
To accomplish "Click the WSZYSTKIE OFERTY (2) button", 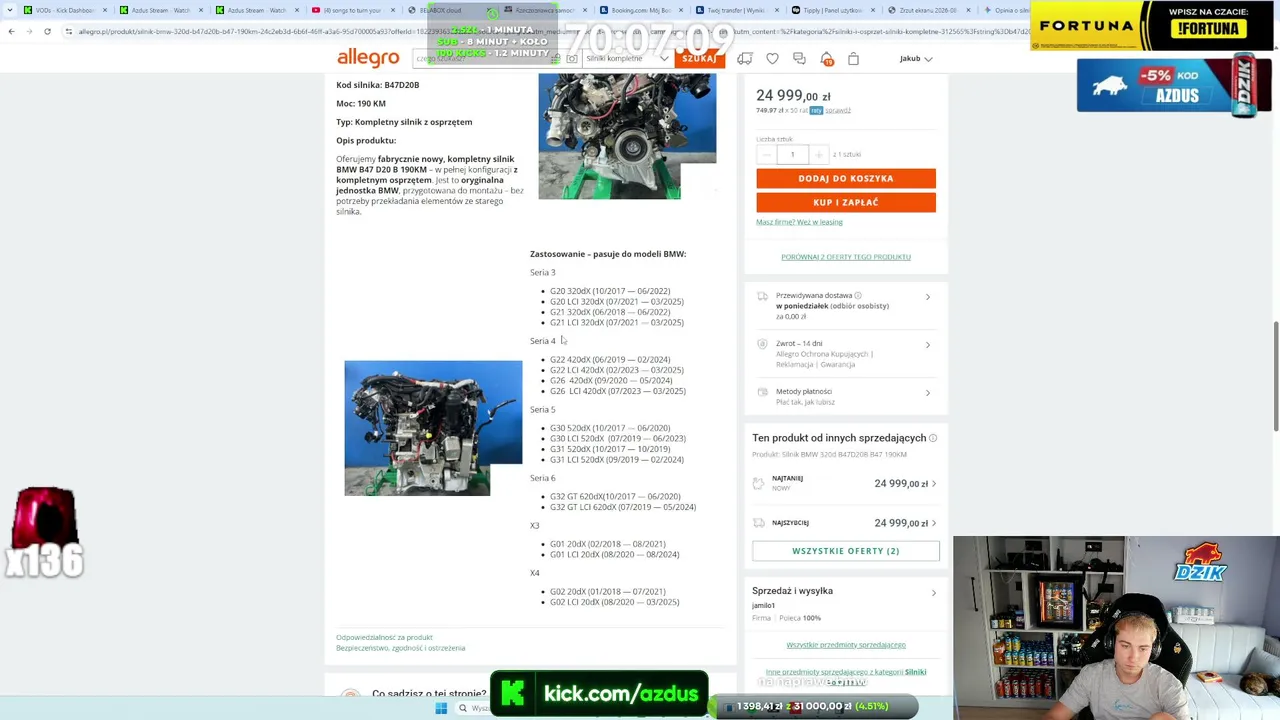I will pyautogui.click(x=846, y=551).
